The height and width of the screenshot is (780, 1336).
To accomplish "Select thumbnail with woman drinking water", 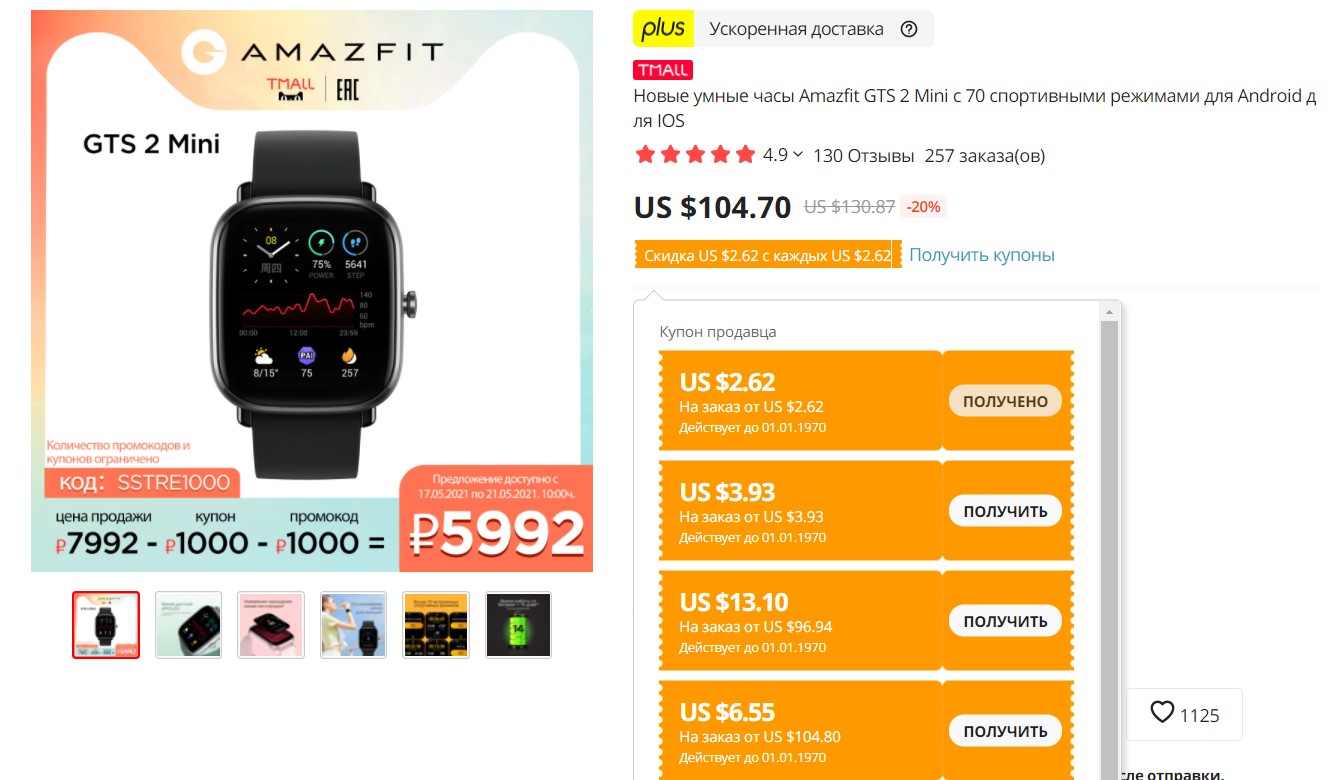I will click(x=353, y=625).
